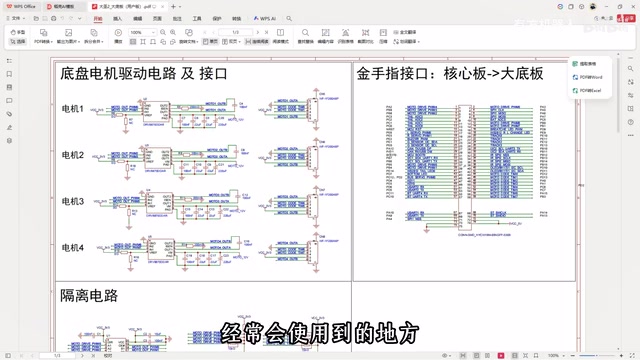Go to previous page arrow in ribbon
Viewport: 640px width, 360px height.
213,32
